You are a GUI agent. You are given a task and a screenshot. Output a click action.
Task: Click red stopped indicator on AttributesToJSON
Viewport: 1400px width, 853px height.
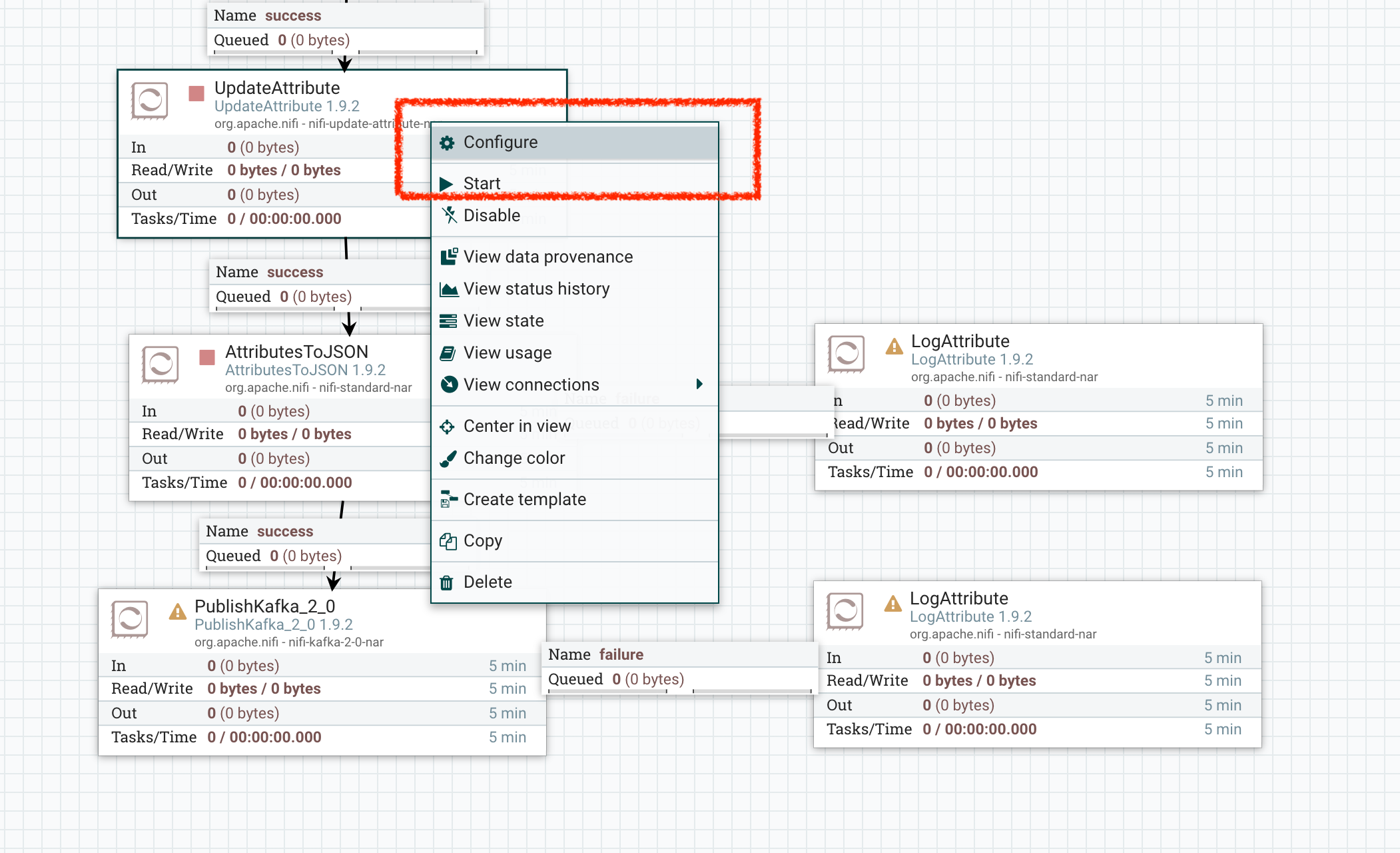click(x=207, y=357)
